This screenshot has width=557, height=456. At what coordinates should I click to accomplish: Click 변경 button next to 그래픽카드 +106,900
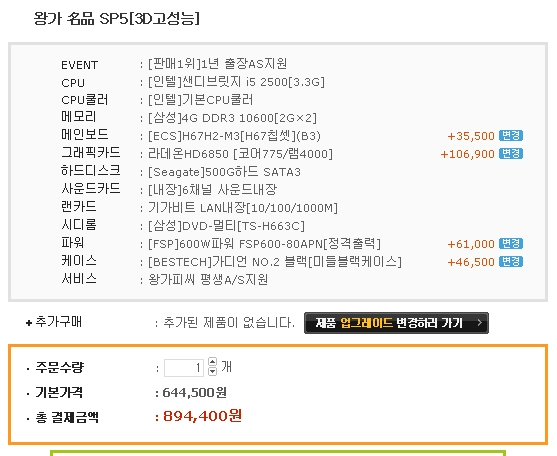coord(510,154)
